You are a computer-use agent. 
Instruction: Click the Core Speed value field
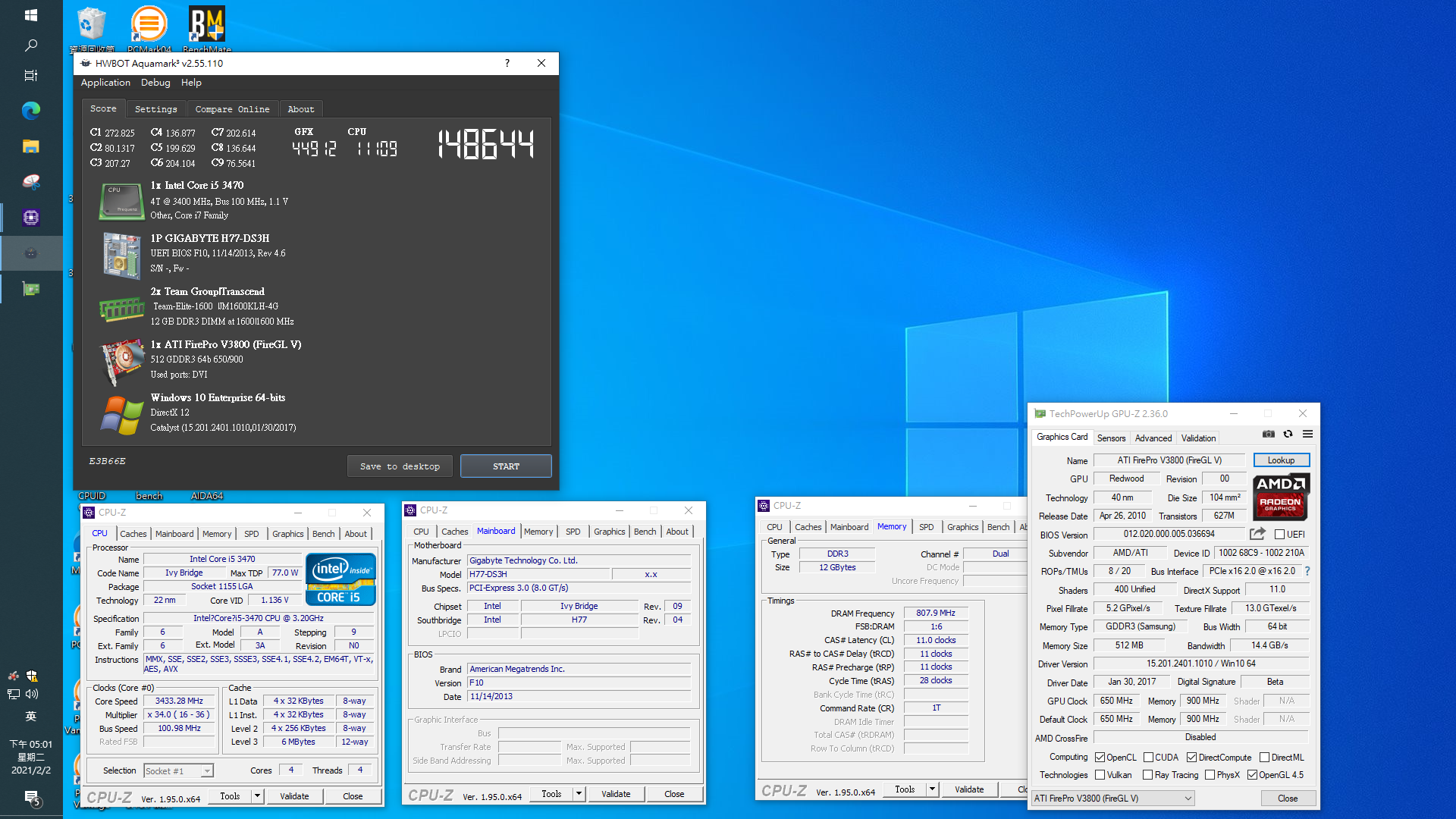pos(179,701)
